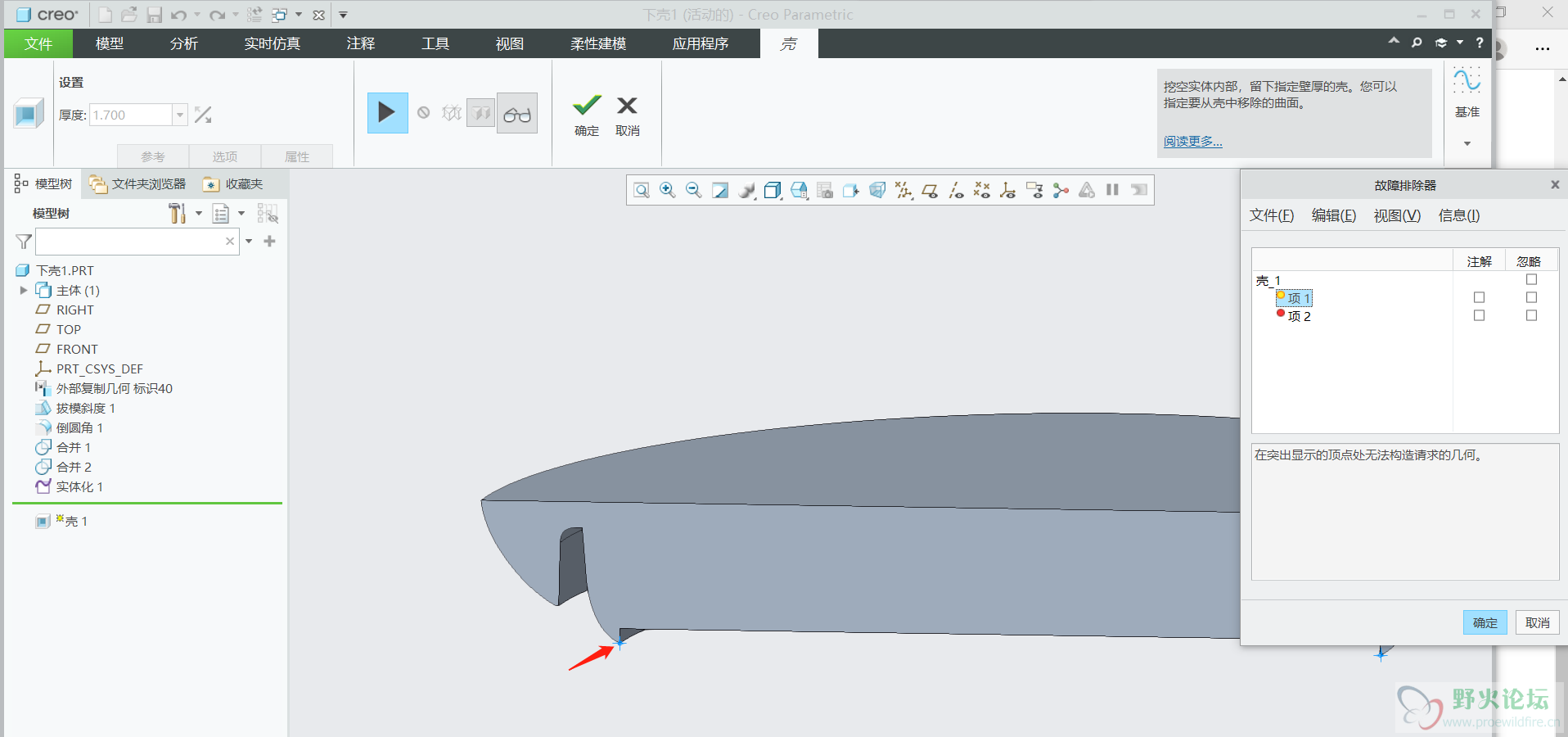Expand the 基准 group dropdown arrow
This screenshot has height=737, width=1568.
click(1467, 143)
